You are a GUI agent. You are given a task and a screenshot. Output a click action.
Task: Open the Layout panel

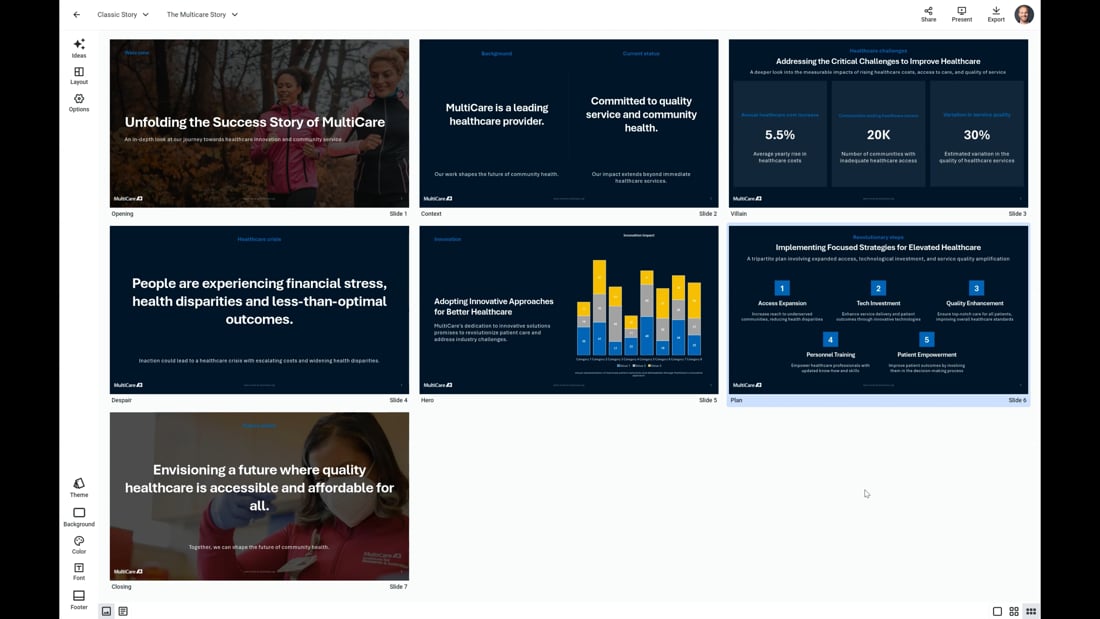(78, 75)
